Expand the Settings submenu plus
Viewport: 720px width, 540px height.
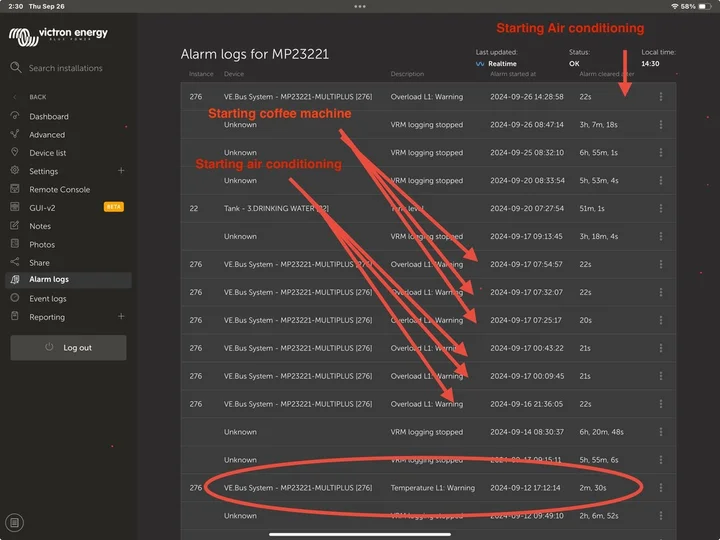121,170
